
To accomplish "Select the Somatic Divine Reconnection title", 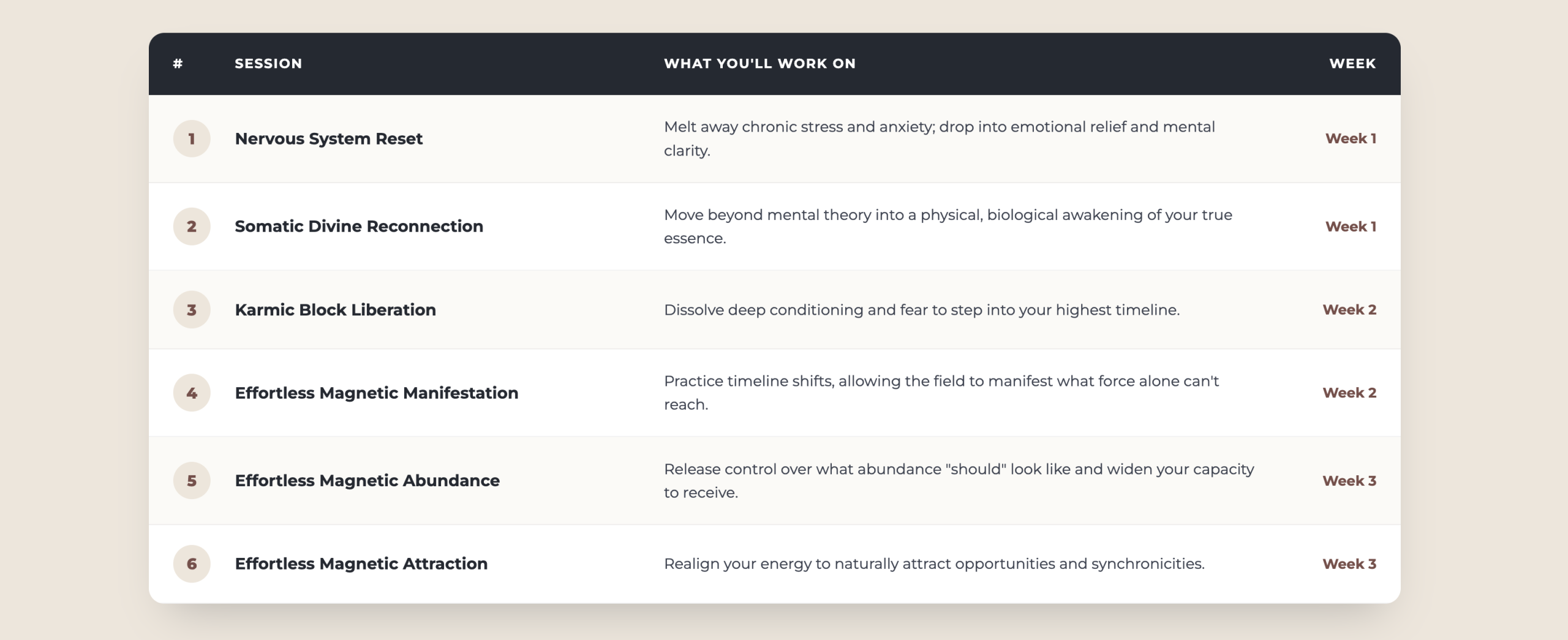I will pyautogui.click(x=359, y=227).
